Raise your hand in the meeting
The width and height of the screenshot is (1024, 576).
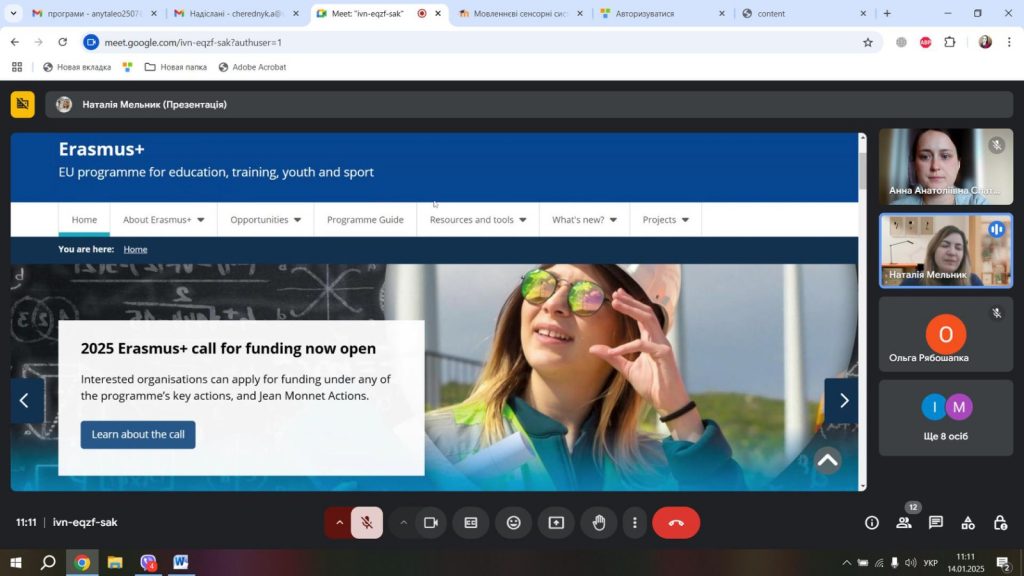[x=599, y=522]
